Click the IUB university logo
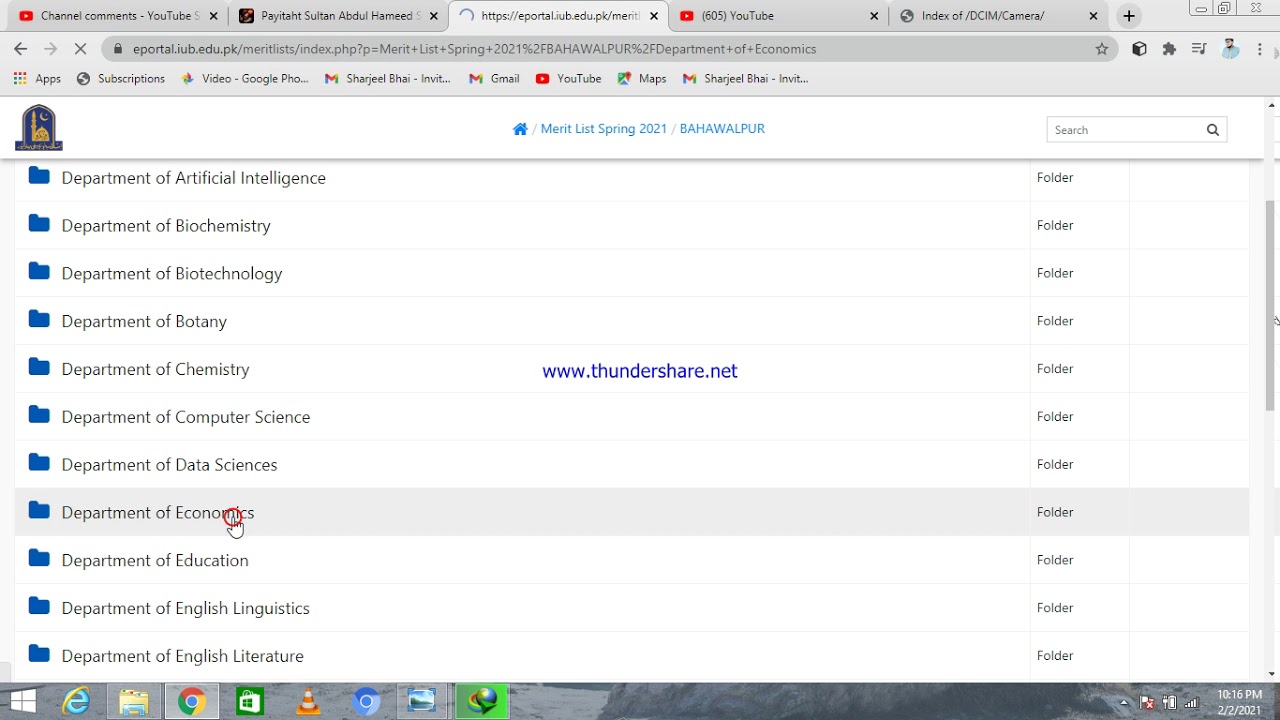 [39, 128]
